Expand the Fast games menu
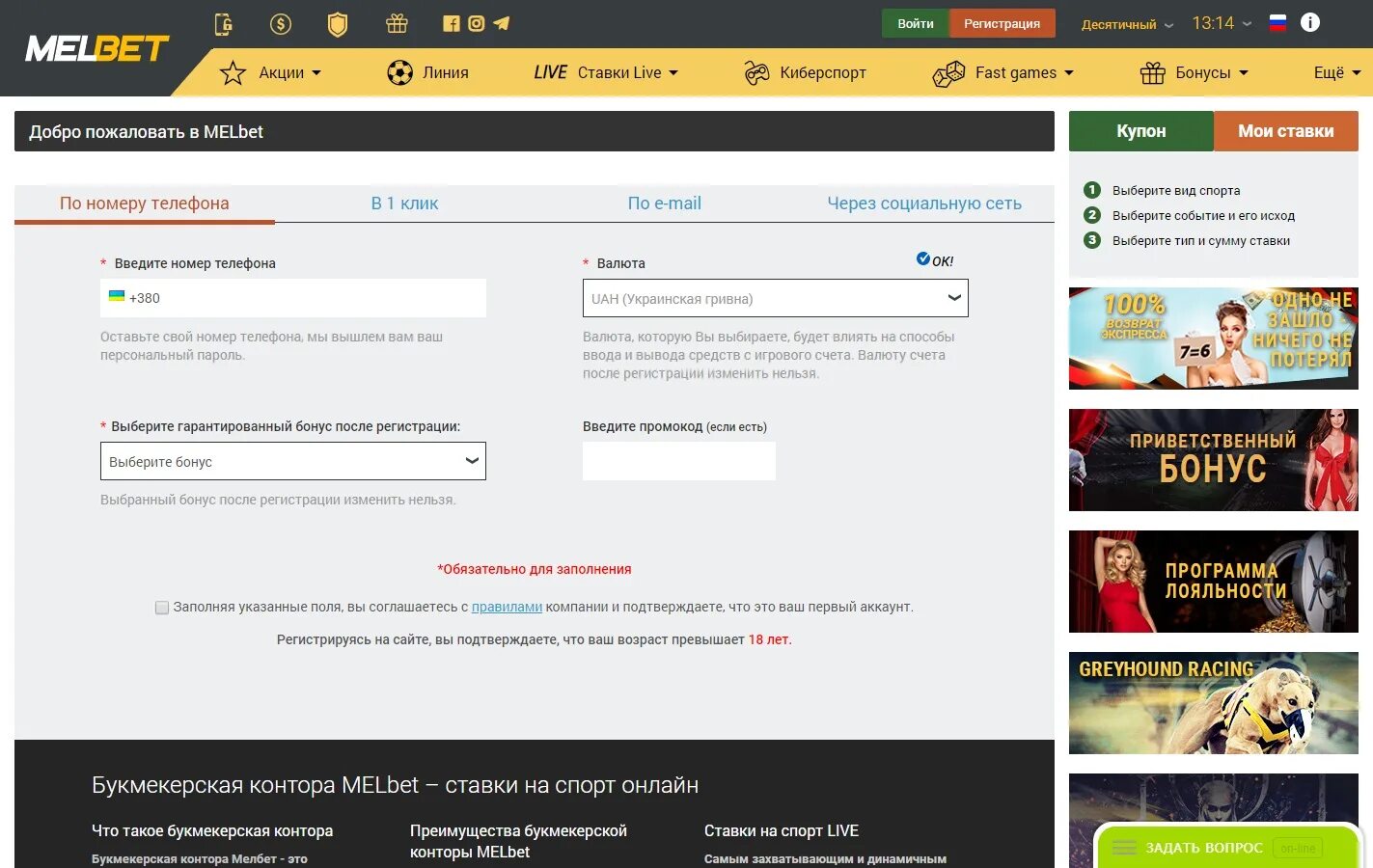The width and height of the screenshot is (1373, 868). 1025,72
